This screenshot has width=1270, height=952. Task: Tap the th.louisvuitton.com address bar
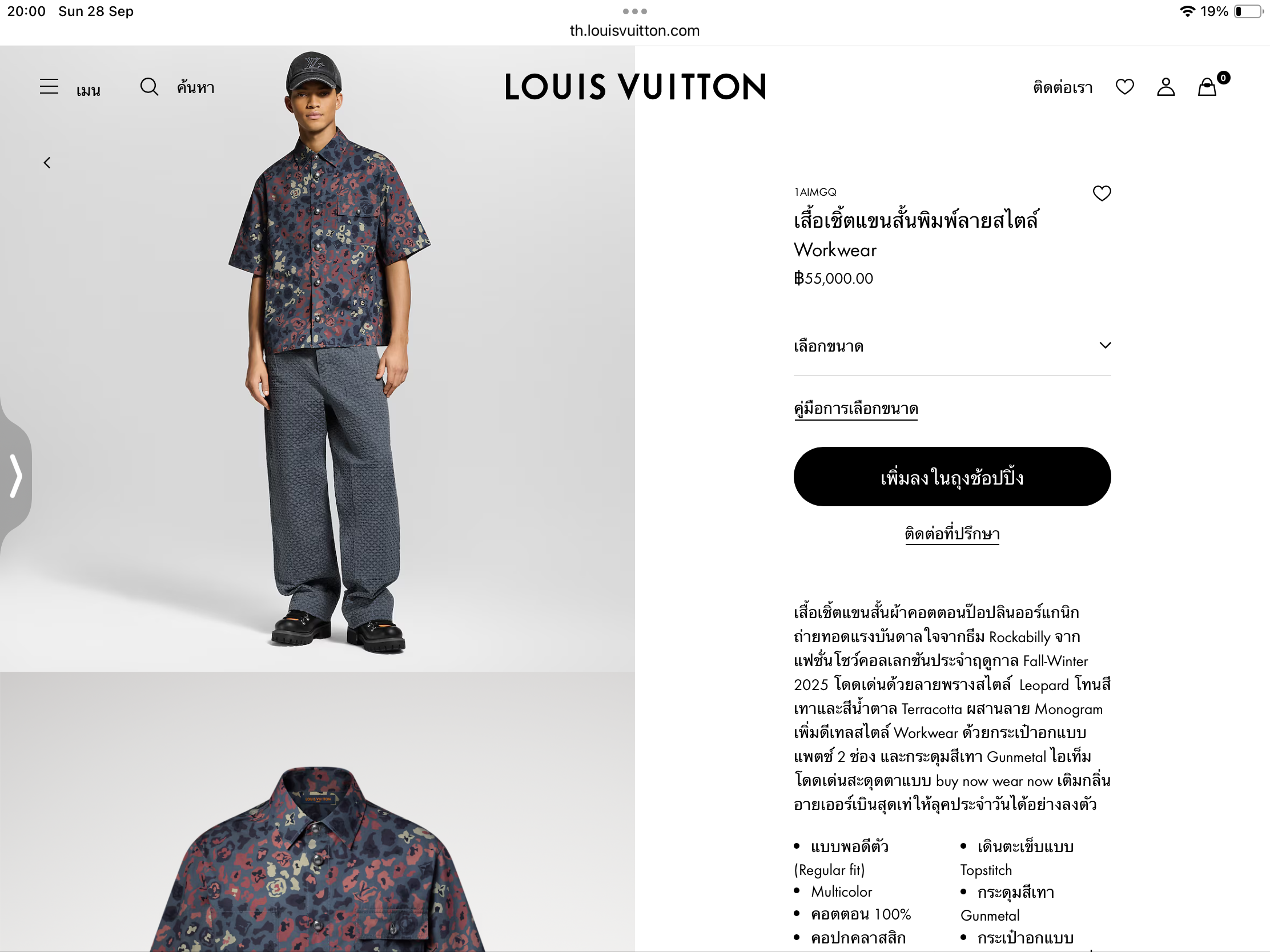point(634,31)
